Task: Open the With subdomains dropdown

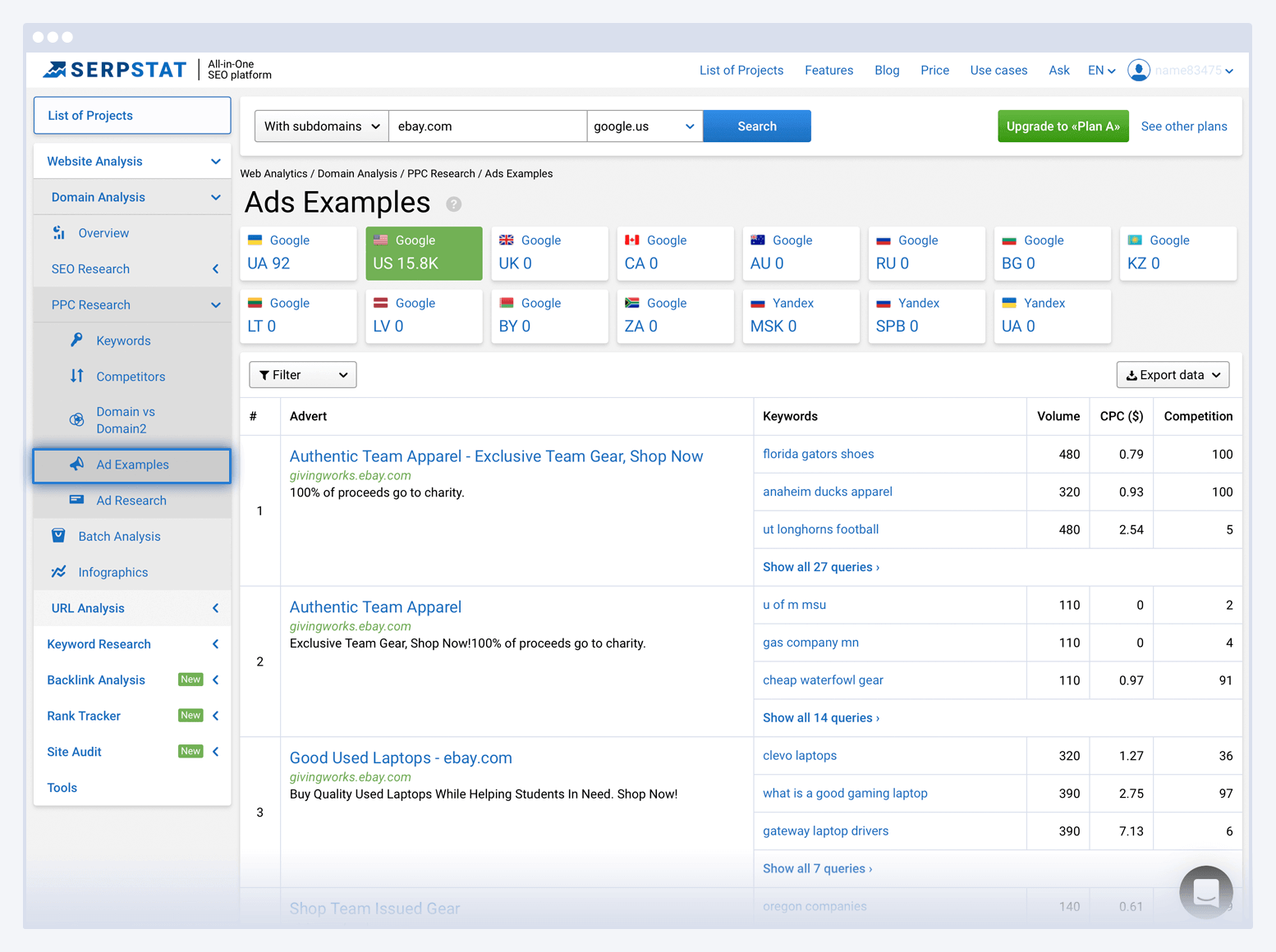Action: [x=321, y=126]
